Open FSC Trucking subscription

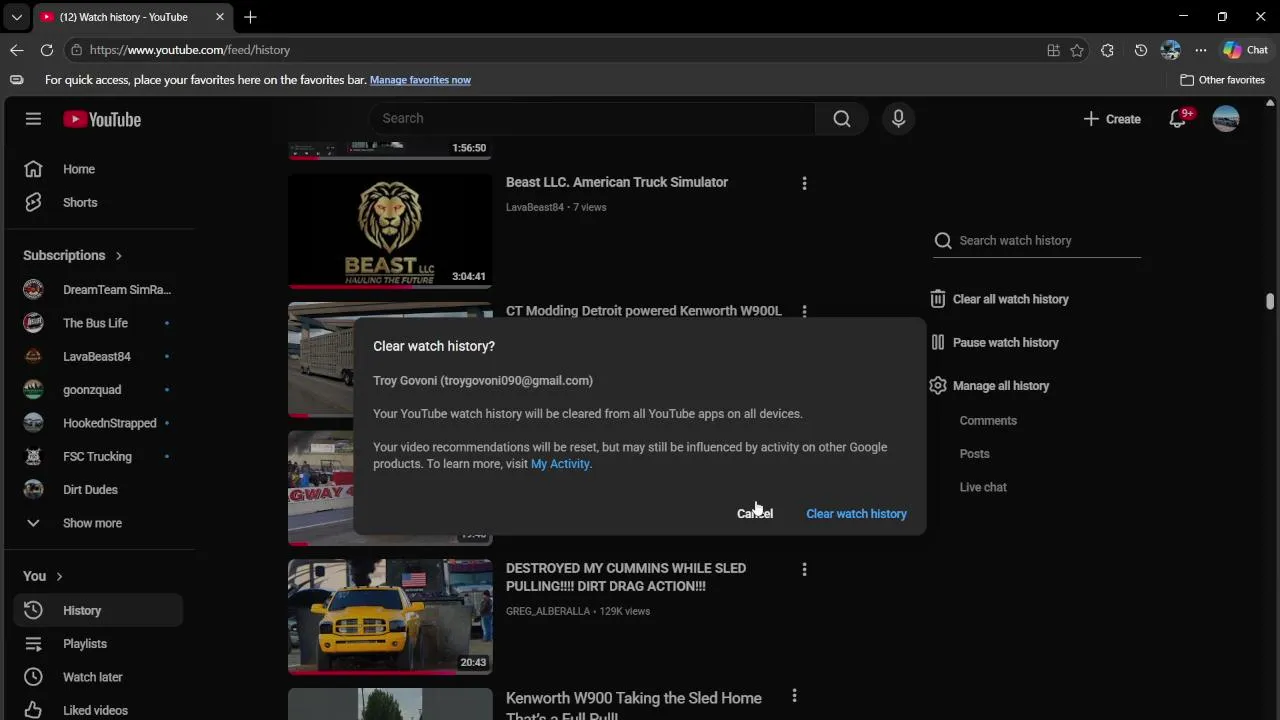[x=98, y=456]
